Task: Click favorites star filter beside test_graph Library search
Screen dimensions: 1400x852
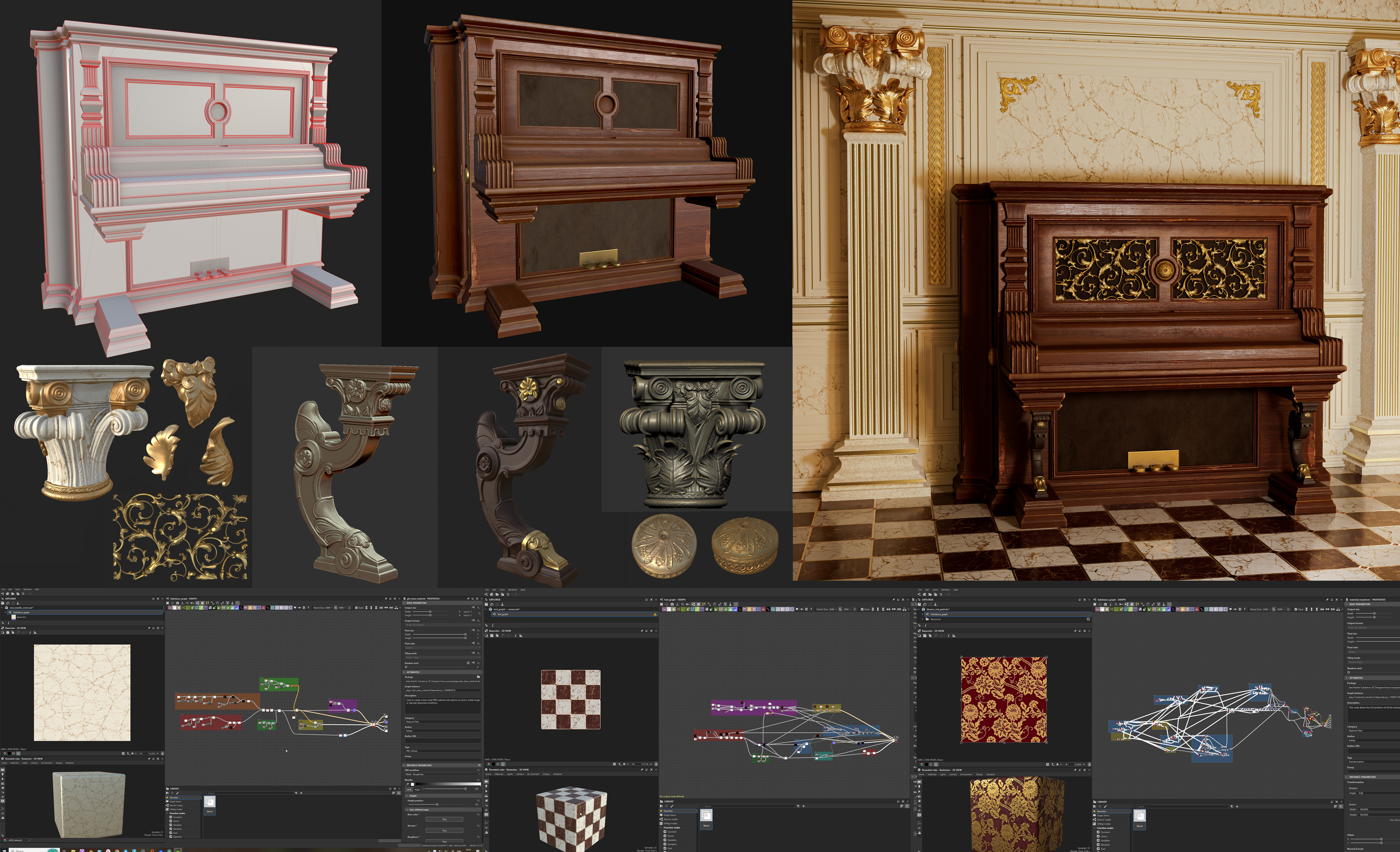Action: pyautogui.click(x=804, y=806)
